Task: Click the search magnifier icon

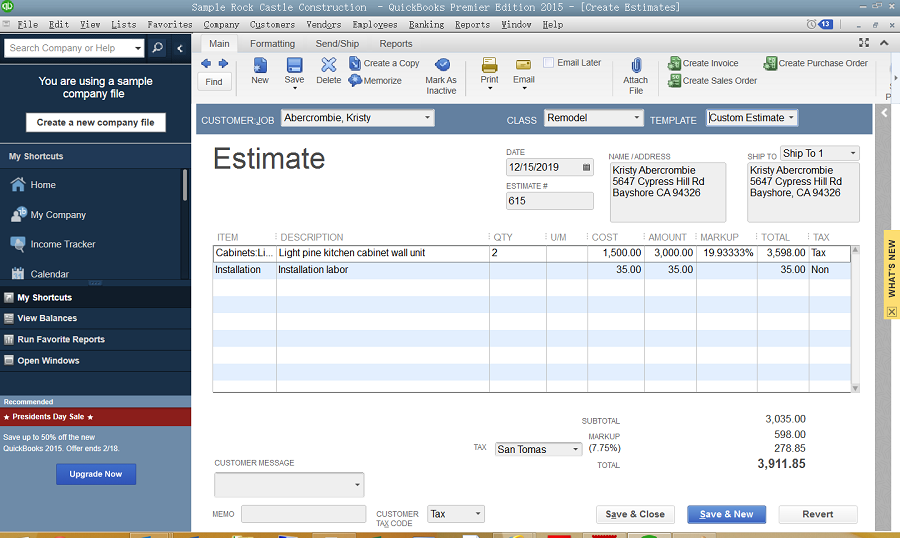Action: click(157, 48)
